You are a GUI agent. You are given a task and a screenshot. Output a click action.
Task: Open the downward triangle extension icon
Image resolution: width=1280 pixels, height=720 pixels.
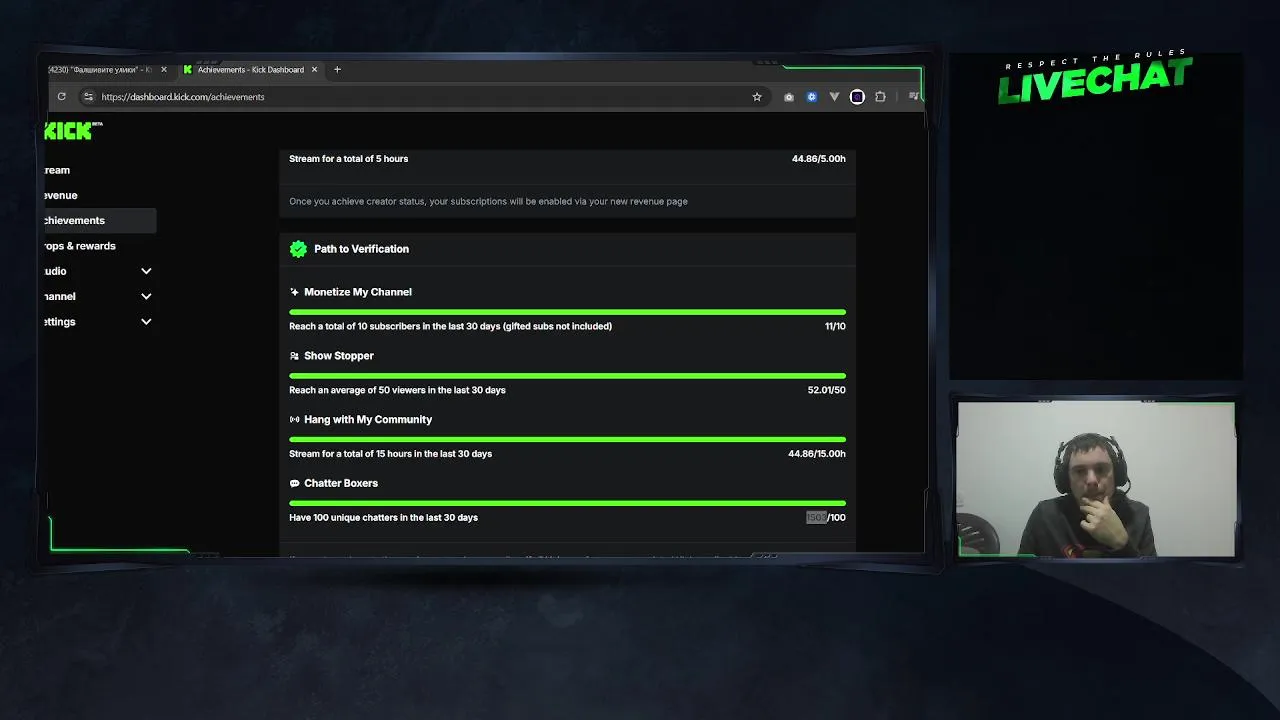[834, 97]
